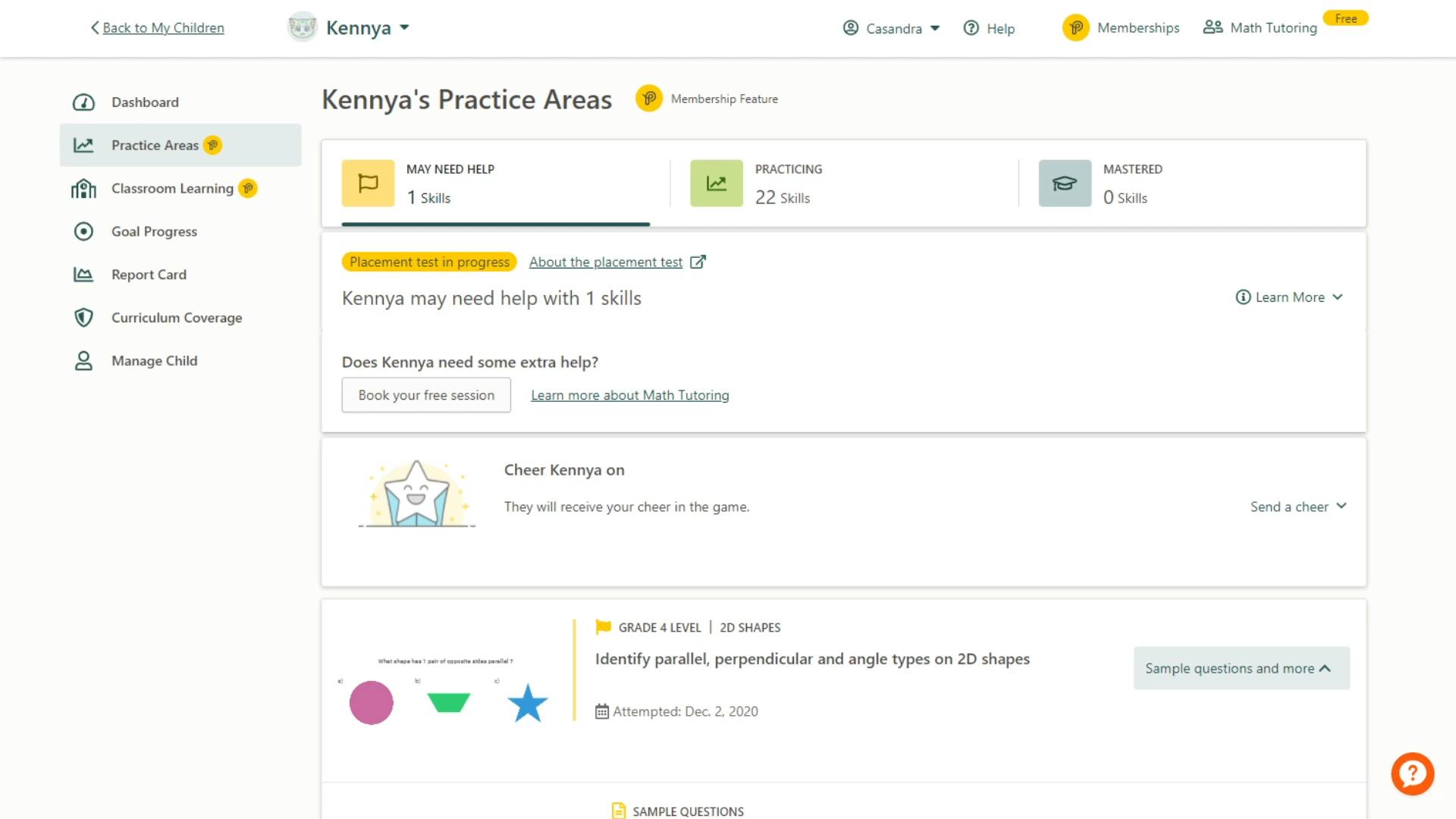Click the Book your free session button
Viewport: 1456px width, 819px height.
click(426, 394)
